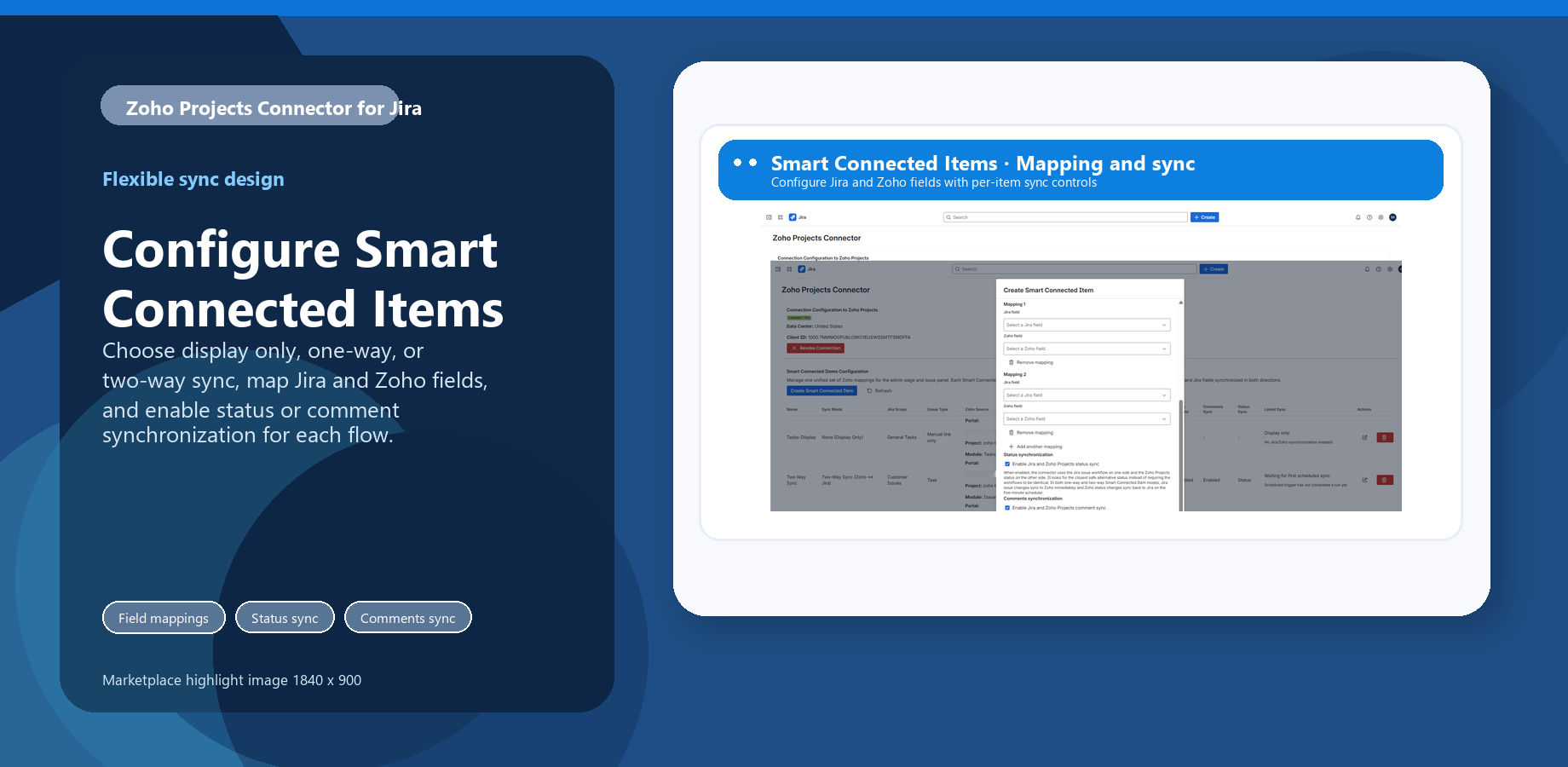Viewport: 1568px width, 767px height.
Task: Disable Jira and Zoho Projects comment sync
Action: (x=1007, y=508)
